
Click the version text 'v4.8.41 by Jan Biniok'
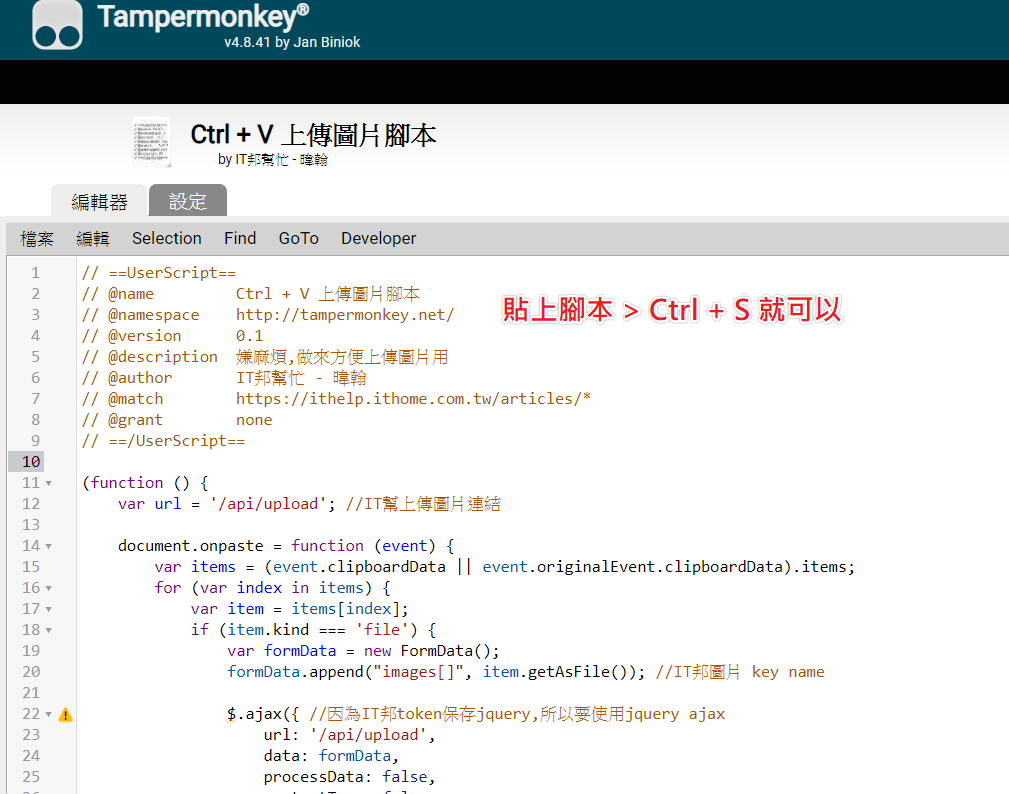pos(292,42)
